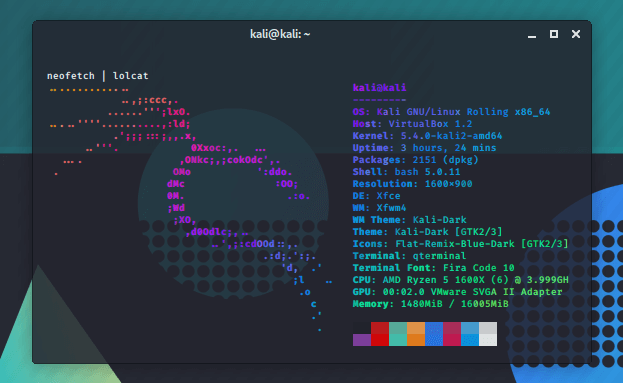Select the WM Theme: Kali-Dark line
Screen dimensions: 623x383
click(x=410, y=220)
